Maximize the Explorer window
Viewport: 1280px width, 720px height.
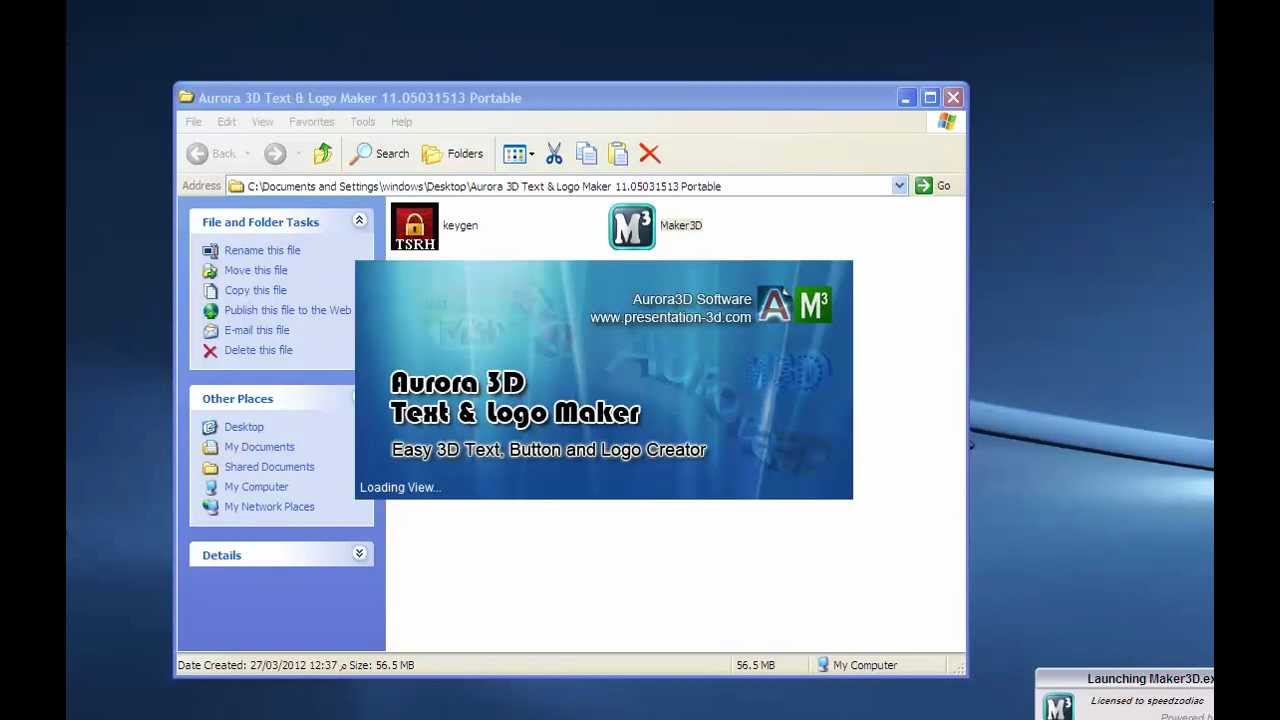click(x=930, y=97)
